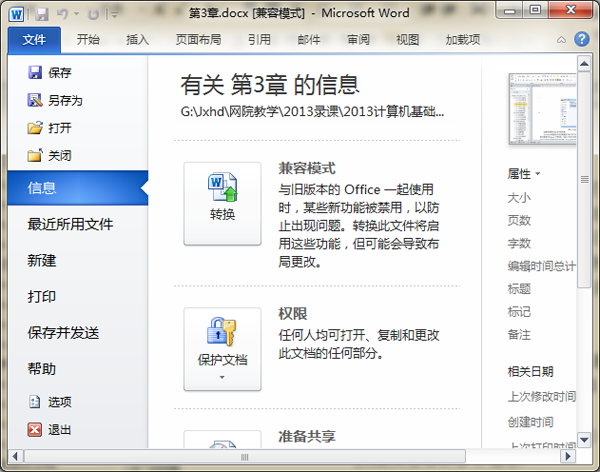Open Customize Quick Access Toolbar dropdown

pos(114,15)
